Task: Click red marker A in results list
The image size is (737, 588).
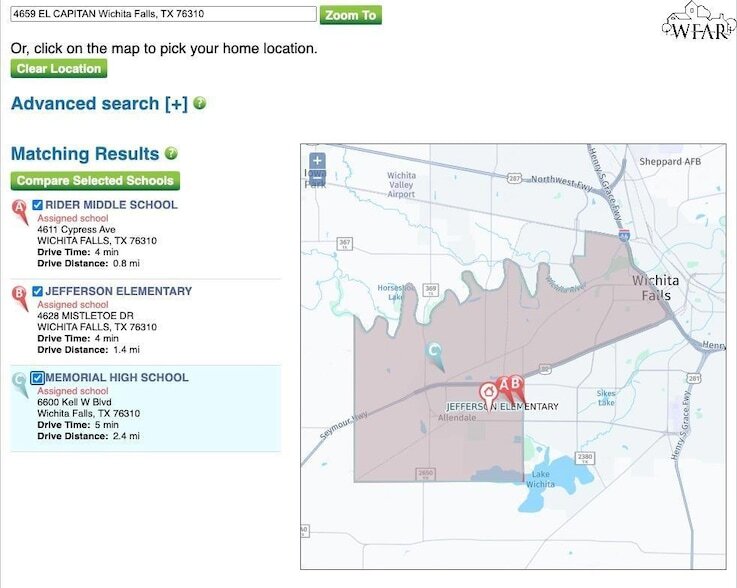Action: (20, 211)
